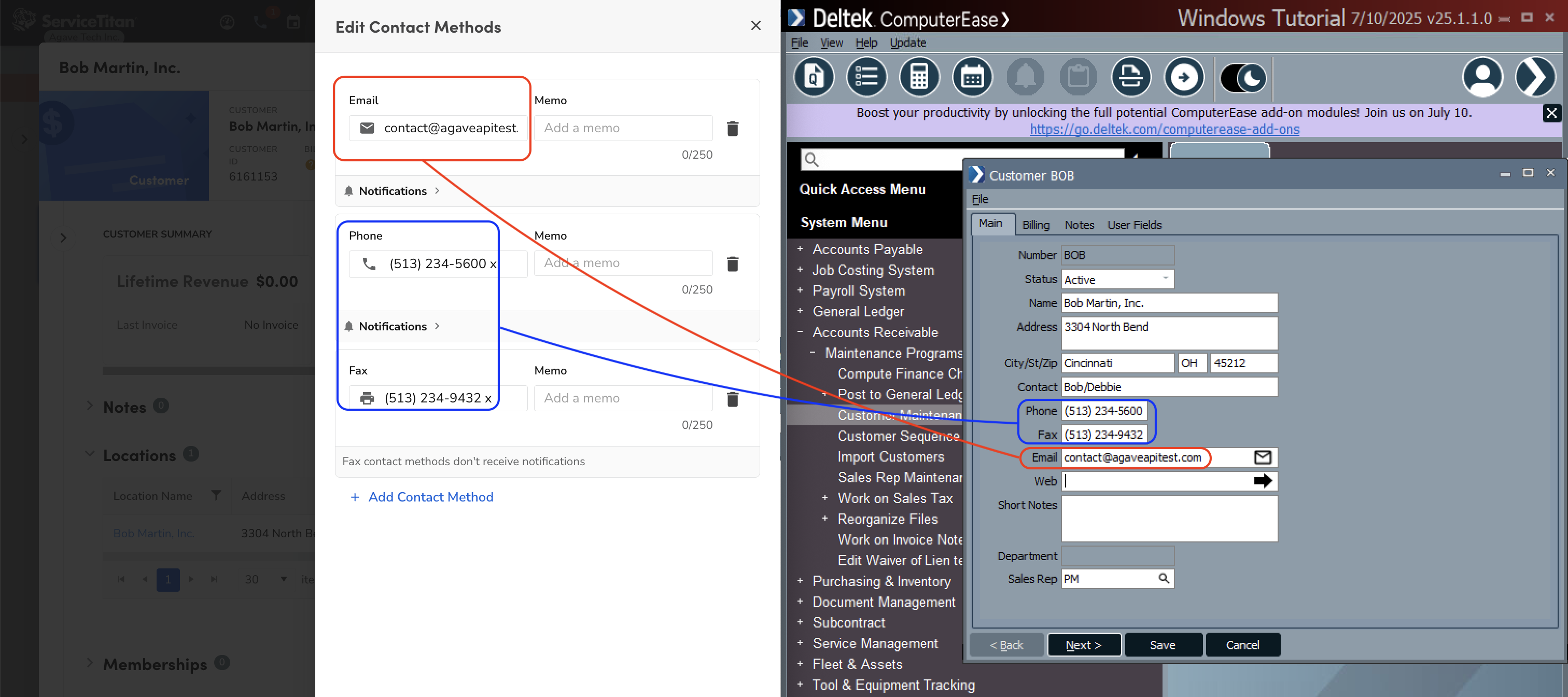Click the < Back button

click(x=1006, y=645)
